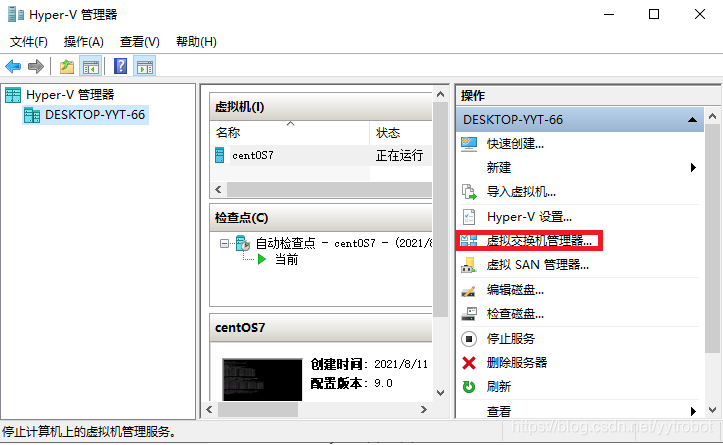
Task: Select the centOS7 name cell
Action: tap(253, 155)
